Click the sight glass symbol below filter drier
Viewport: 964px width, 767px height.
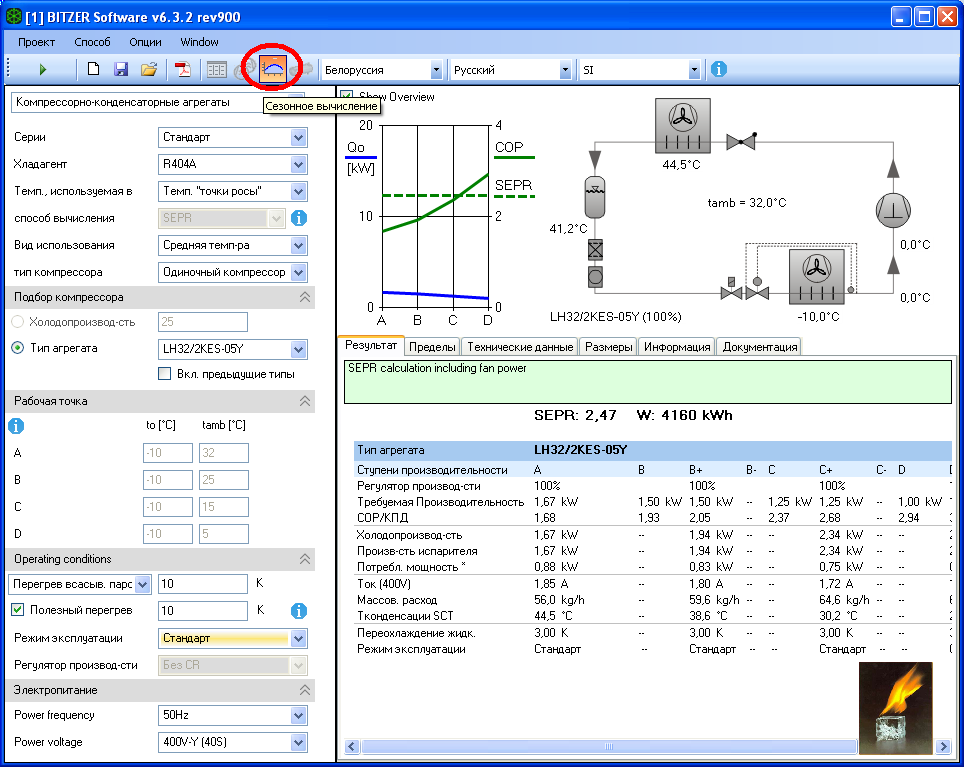point(595,277)
